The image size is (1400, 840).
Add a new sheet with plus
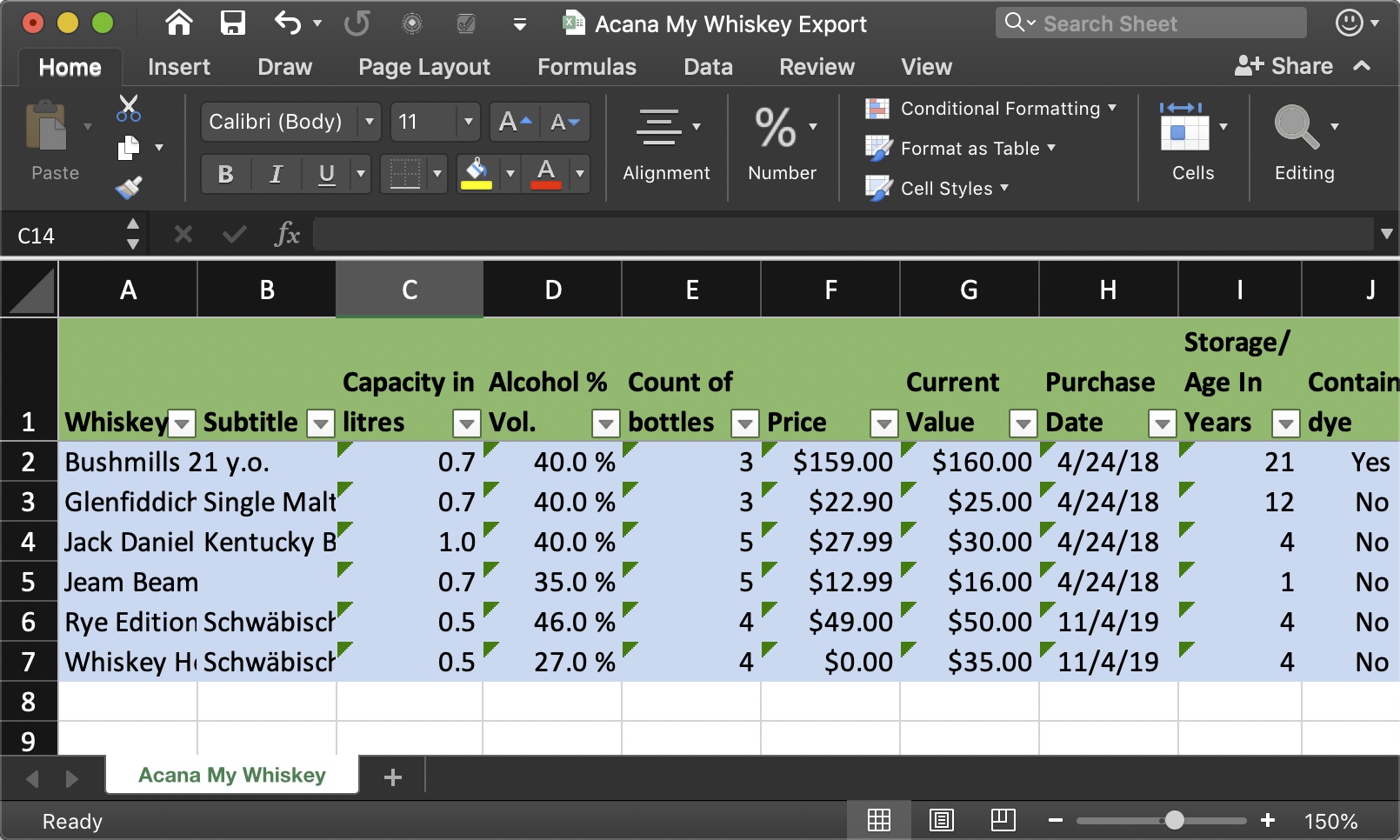[393, 777]
